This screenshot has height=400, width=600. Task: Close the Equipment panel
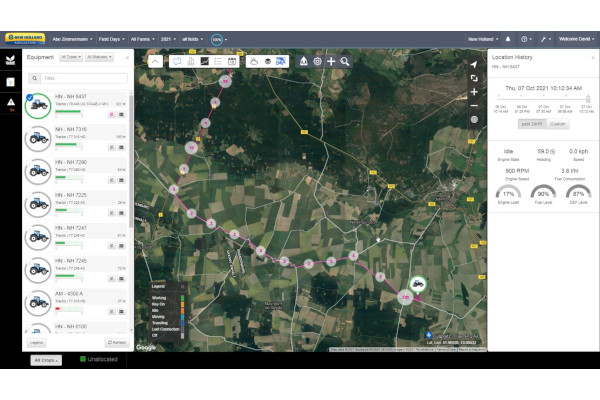[127, 58]
